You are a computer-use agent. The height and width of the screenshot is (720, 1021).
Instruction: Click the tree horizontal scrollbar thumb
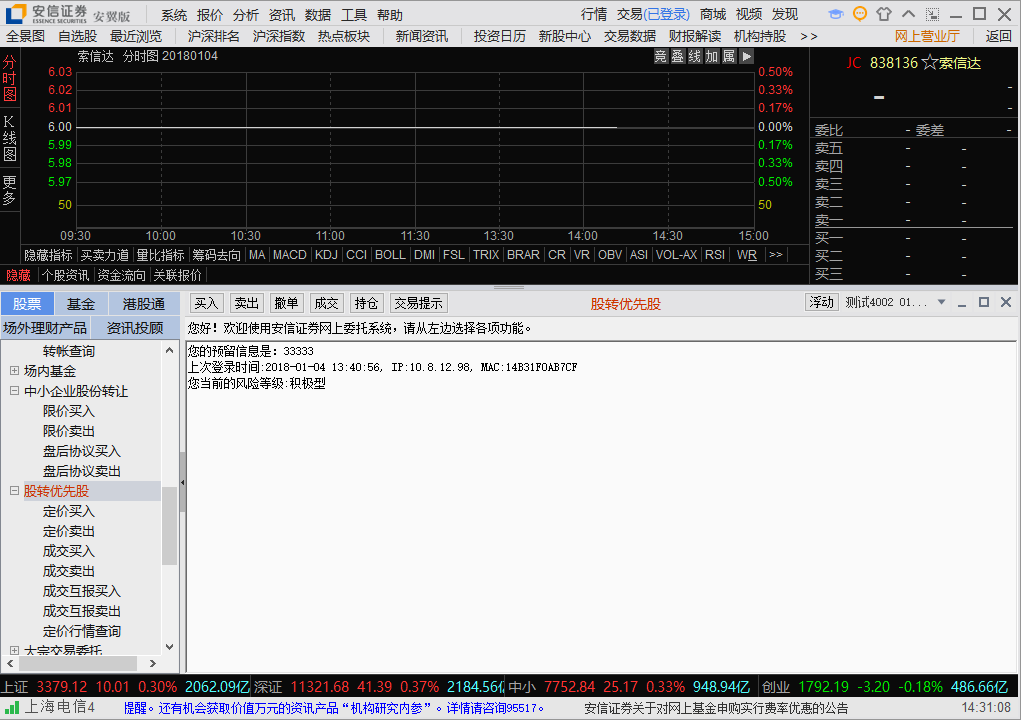(x=78, y=663)
